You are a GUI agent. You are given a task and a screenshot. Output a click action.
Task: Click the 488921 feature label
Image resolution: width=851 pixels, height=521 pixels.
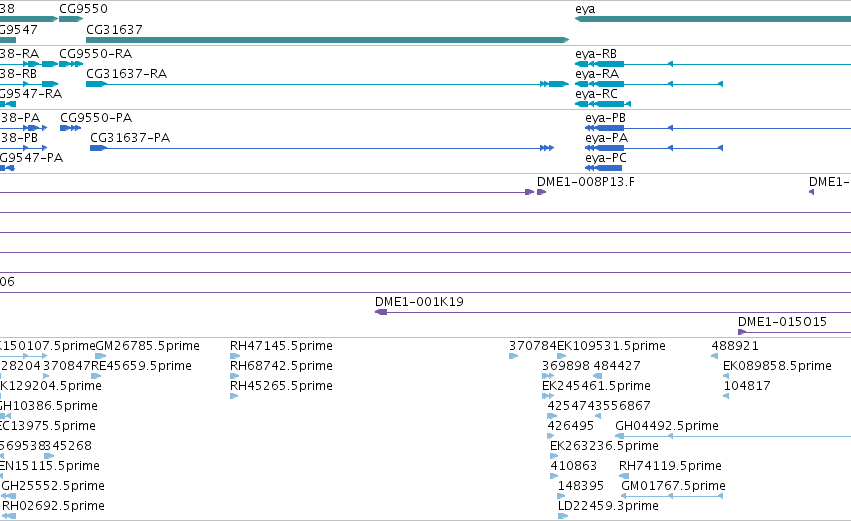735,346
